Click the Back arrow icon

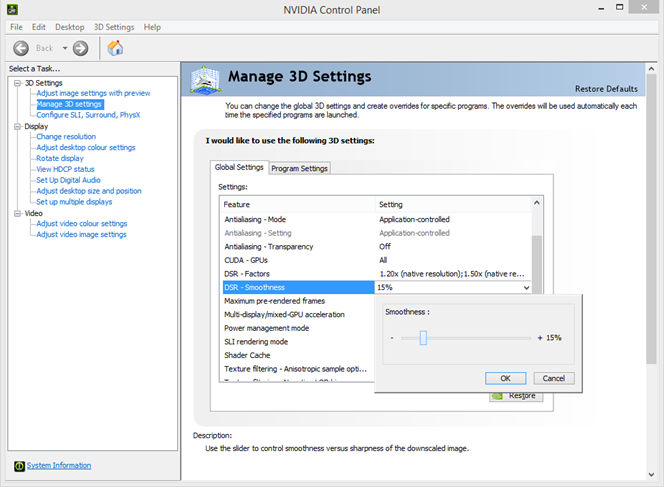pos(21,48)
